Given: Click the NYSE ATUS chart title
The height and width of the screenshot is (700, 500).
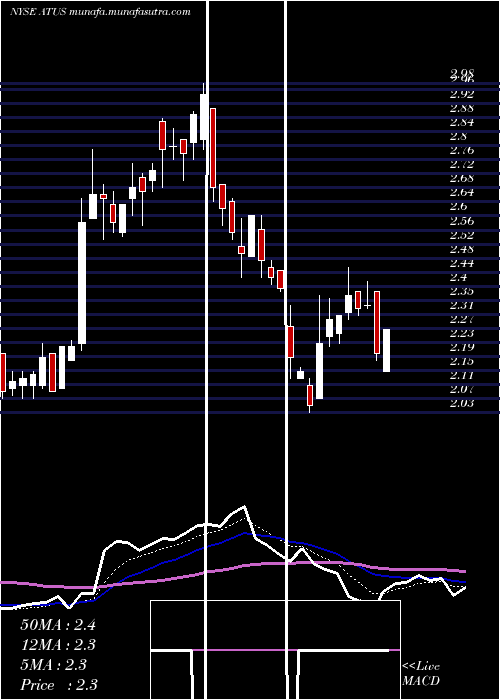Looking at the screenshot, I should (x=101, y=12).
